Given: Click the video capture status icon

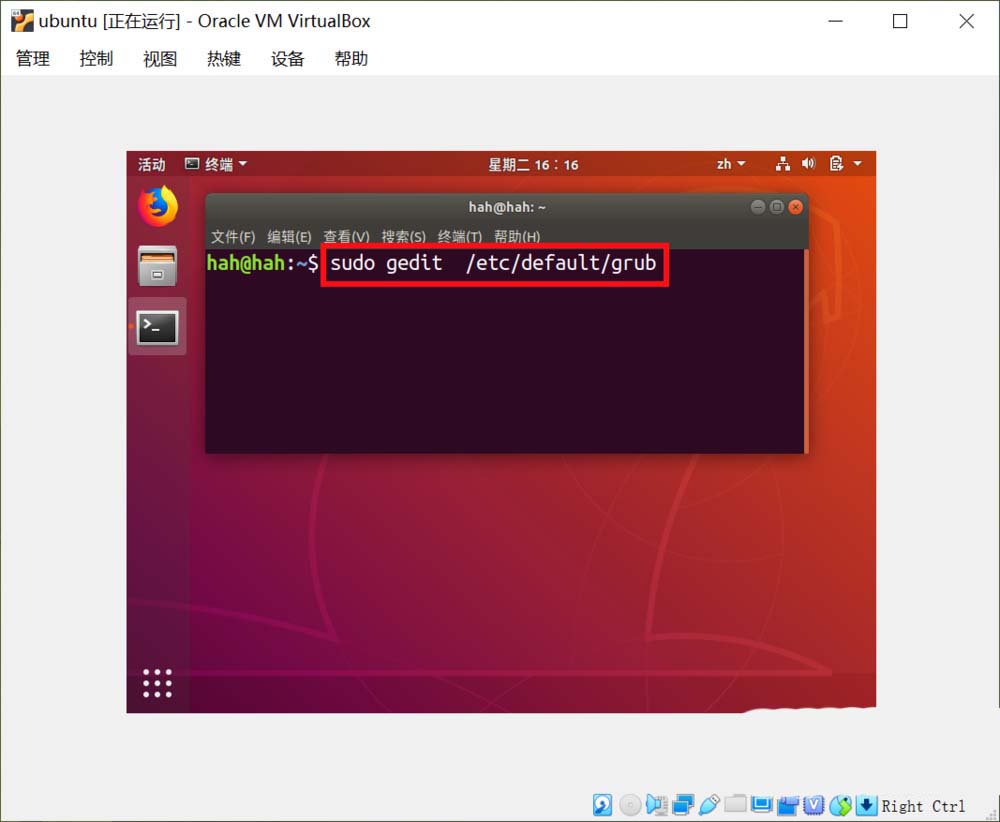Looking at the screenshot, I should 788,805.
